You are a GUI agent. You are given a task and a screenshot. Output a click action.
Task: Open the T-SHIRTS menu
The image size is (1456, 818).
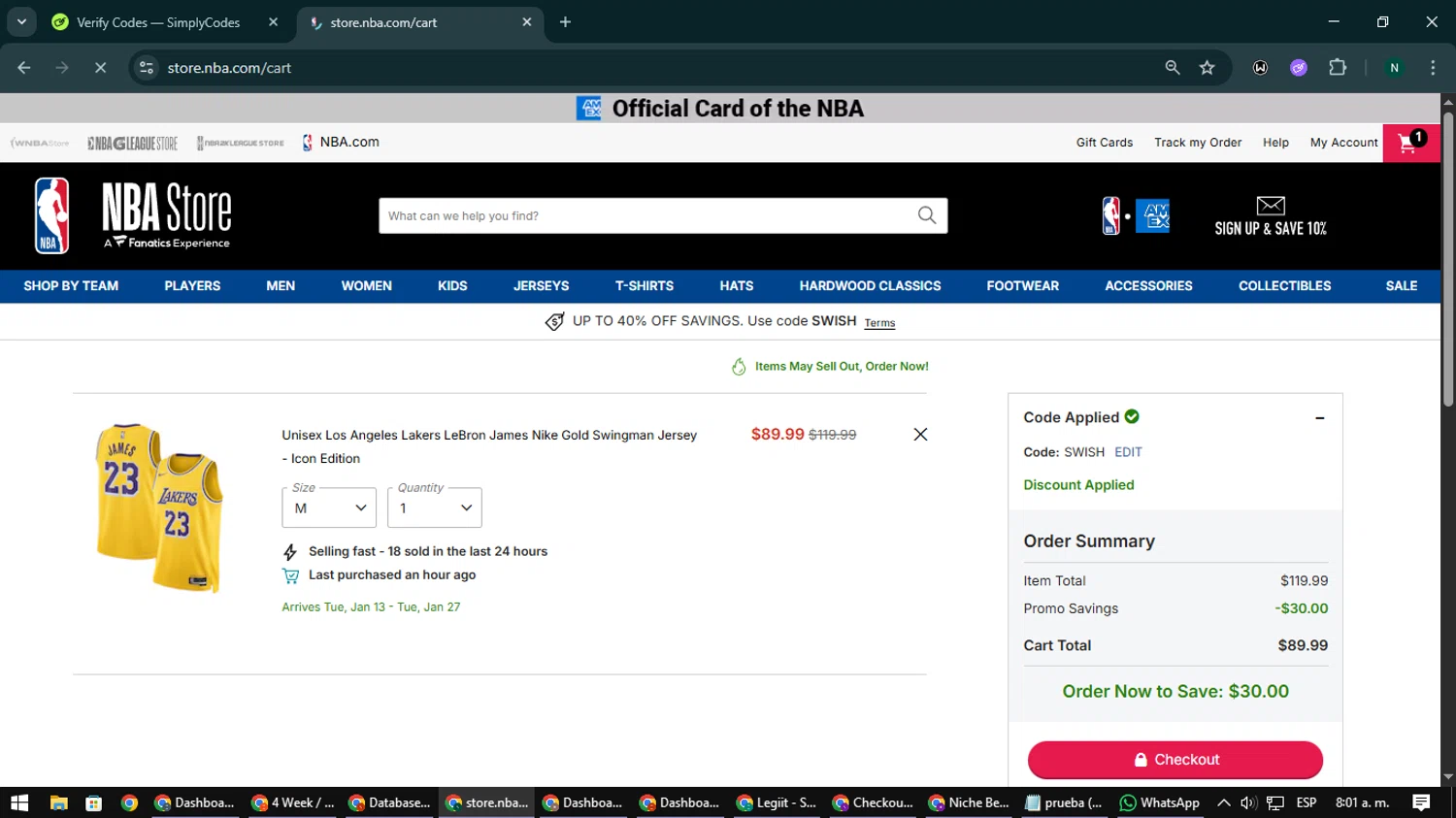pyautogui.click(x=644, y=286)
